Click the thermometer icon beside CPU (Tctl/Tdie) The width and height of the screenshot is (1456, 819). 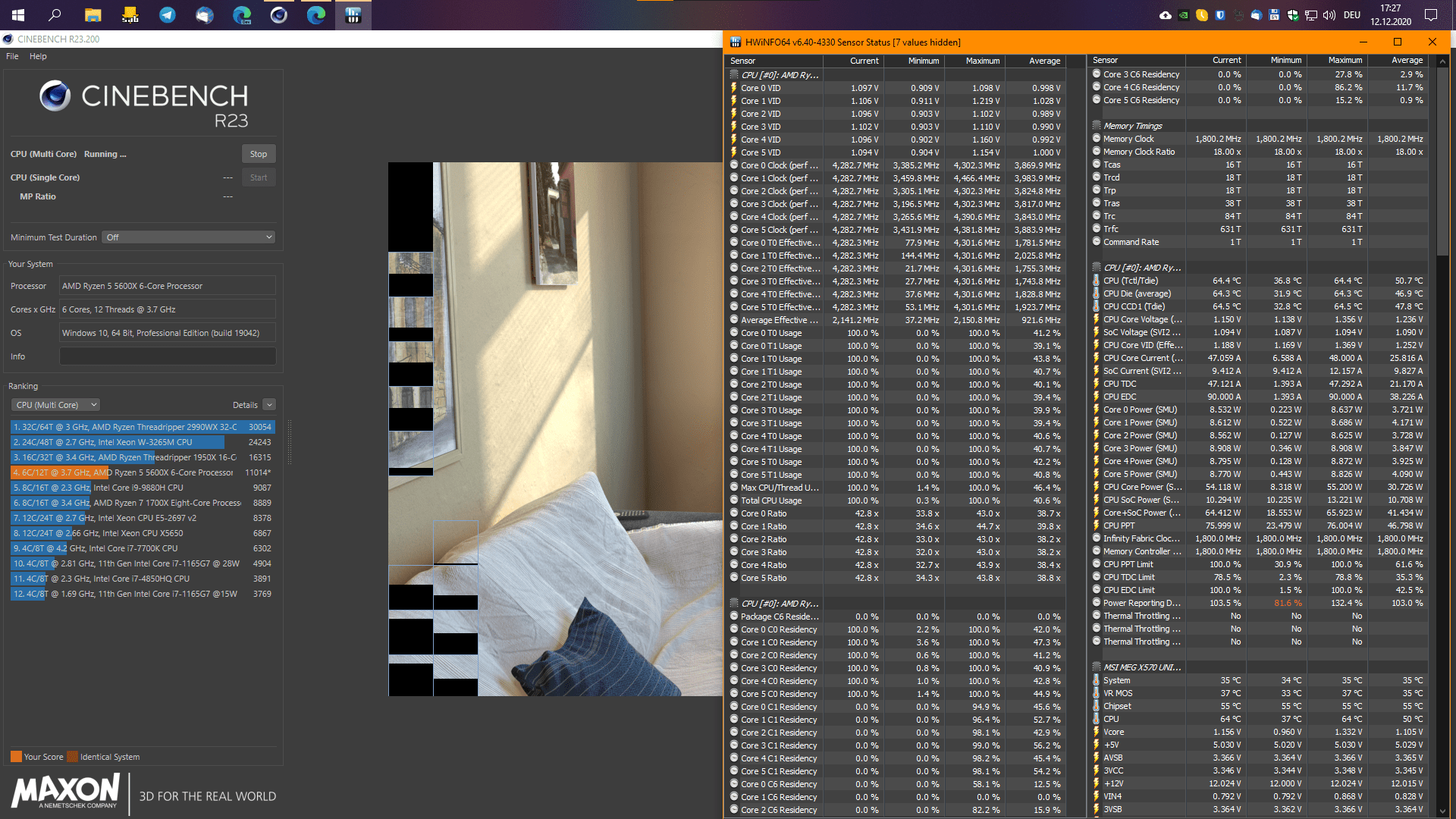tap(1097, 281)
